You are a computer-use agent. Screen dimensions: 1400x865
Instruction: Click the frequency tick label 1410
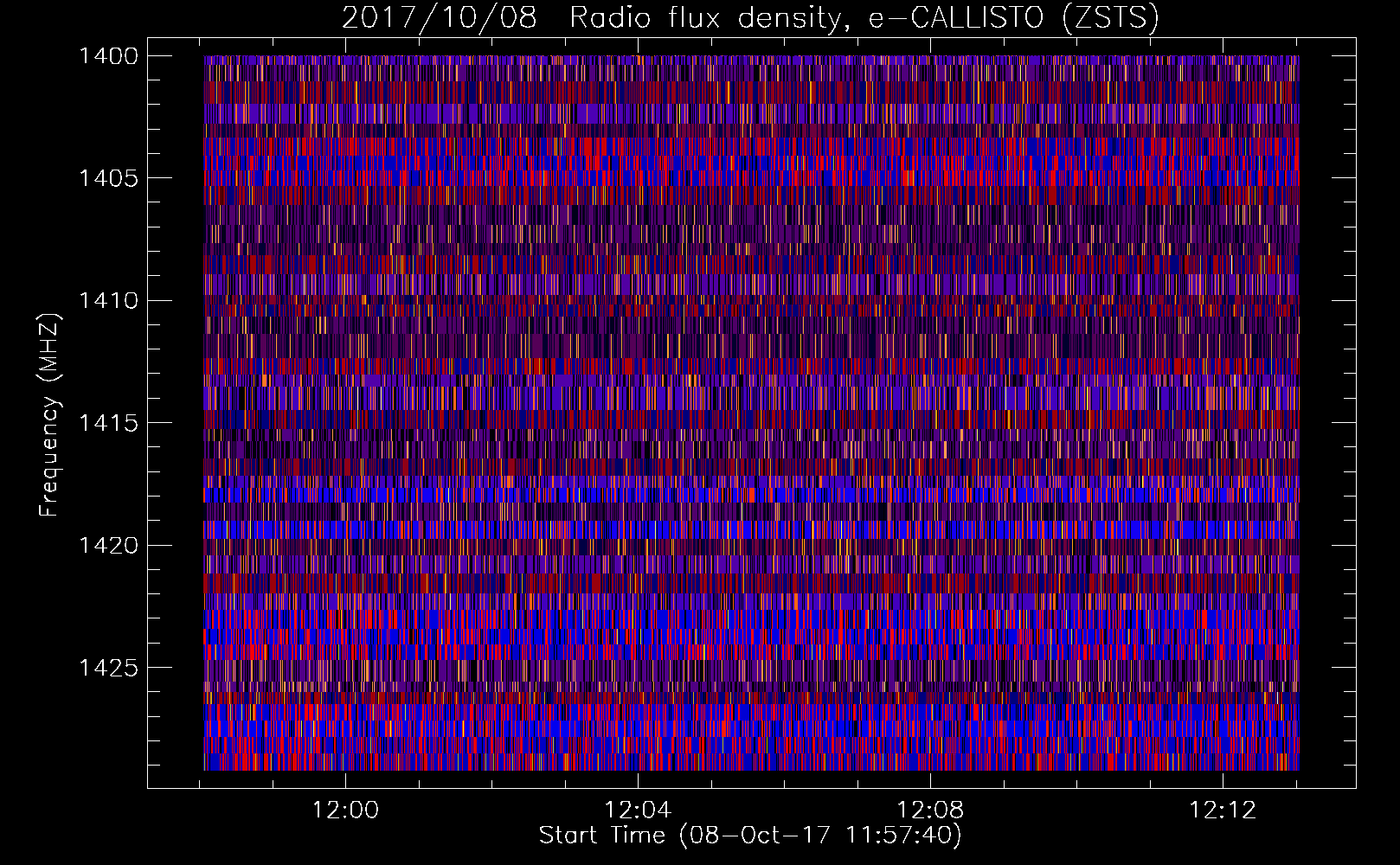[108, 301]
